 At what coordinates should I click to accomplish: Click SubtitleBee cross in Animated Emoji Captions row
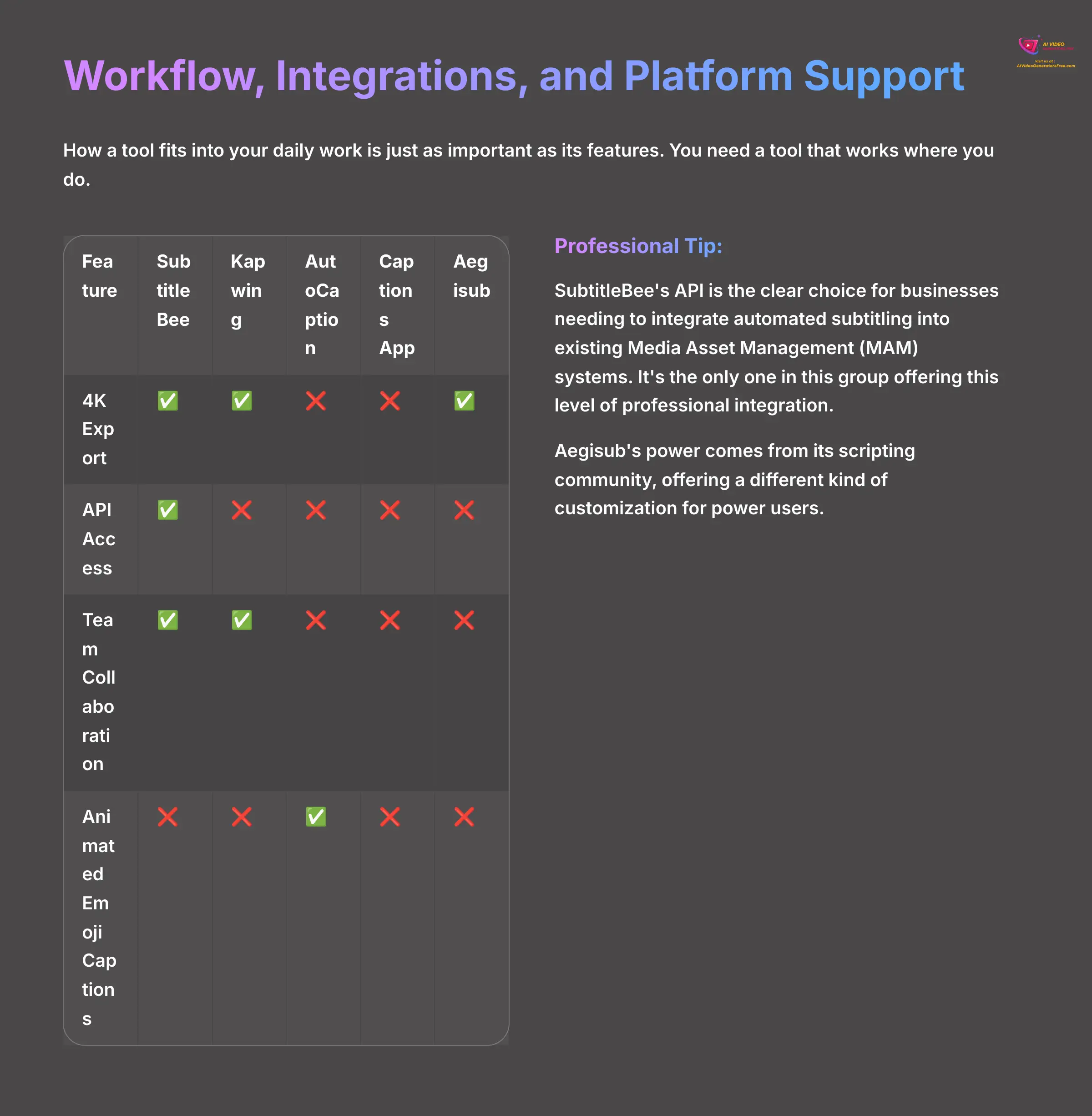(x=167, y=817)
